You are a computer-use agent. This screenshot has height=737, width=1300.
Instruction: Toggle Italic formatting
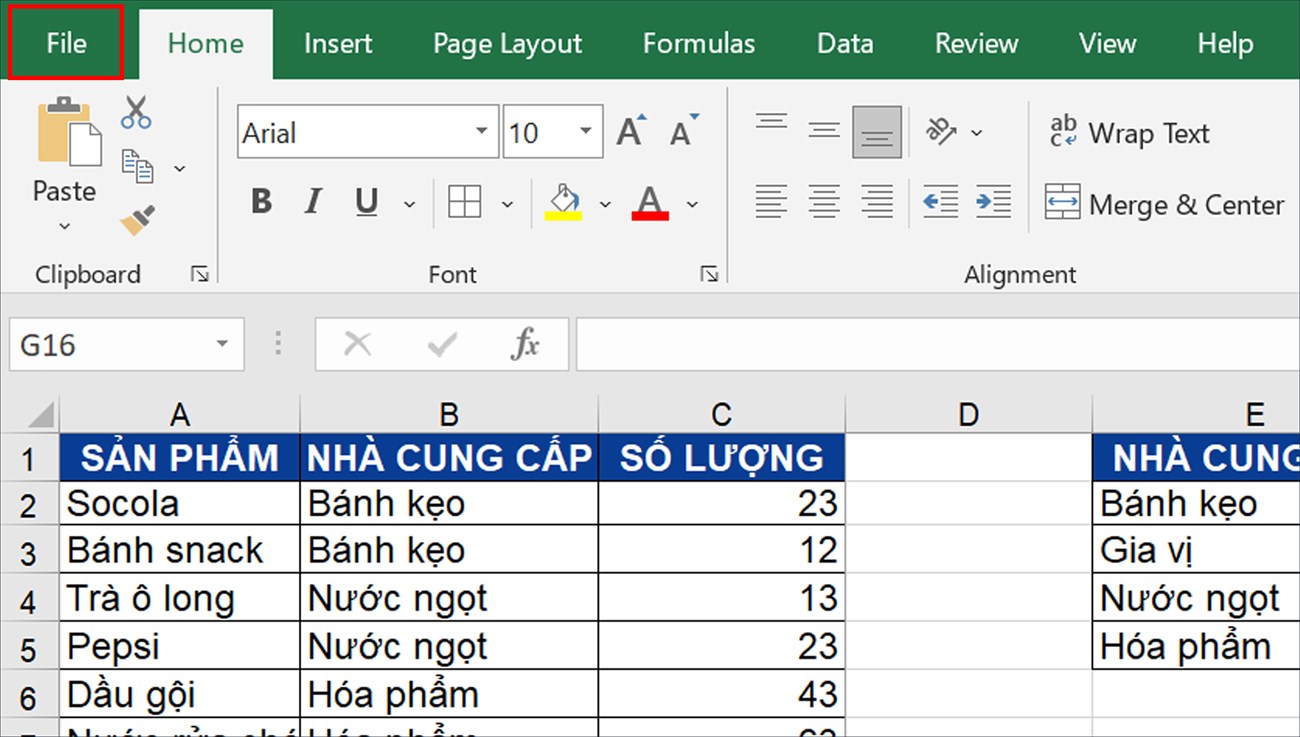click(313, 202)
